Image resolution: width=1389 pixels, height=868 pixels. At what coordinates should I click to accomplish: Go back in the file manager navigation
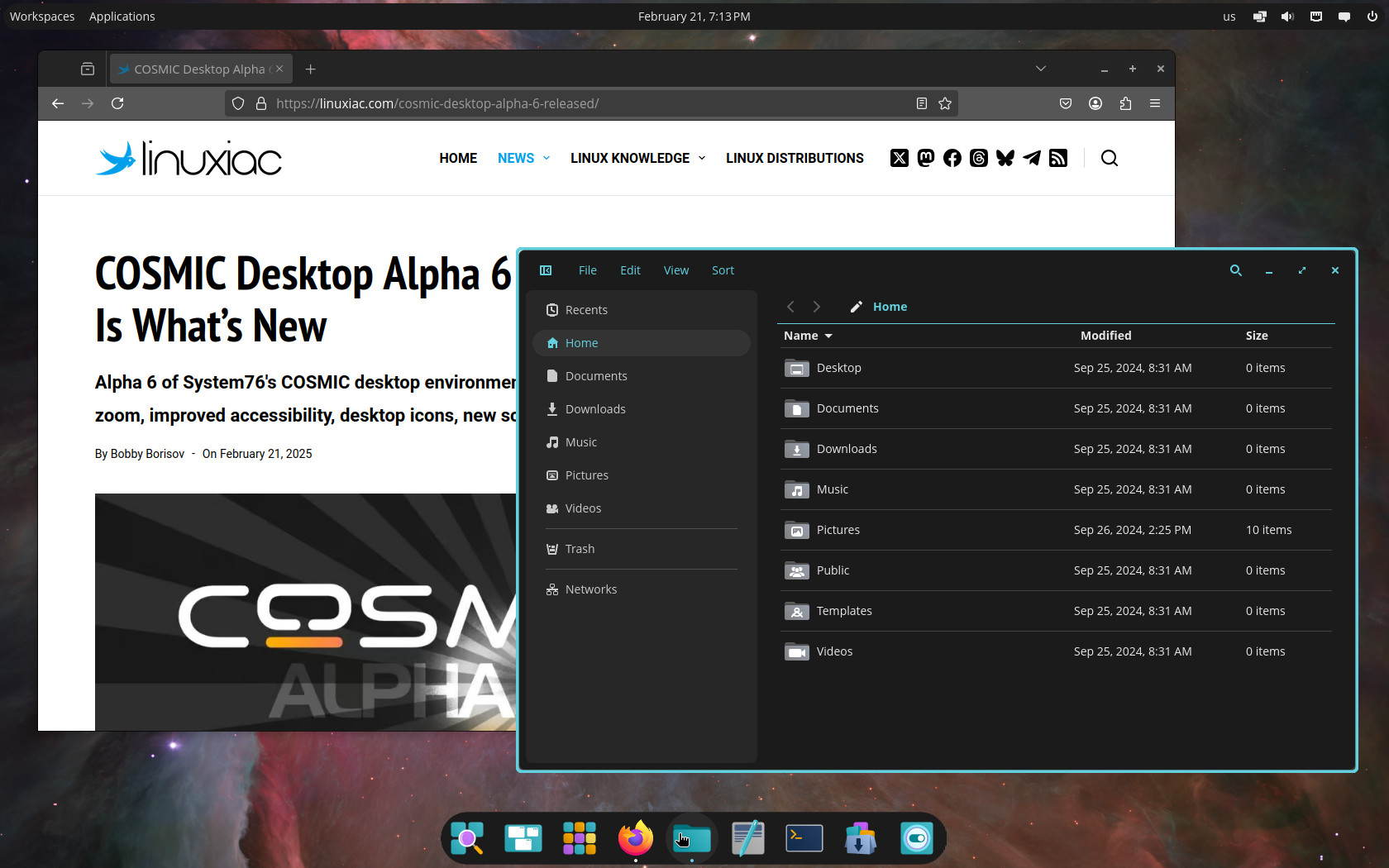[790, 307]
